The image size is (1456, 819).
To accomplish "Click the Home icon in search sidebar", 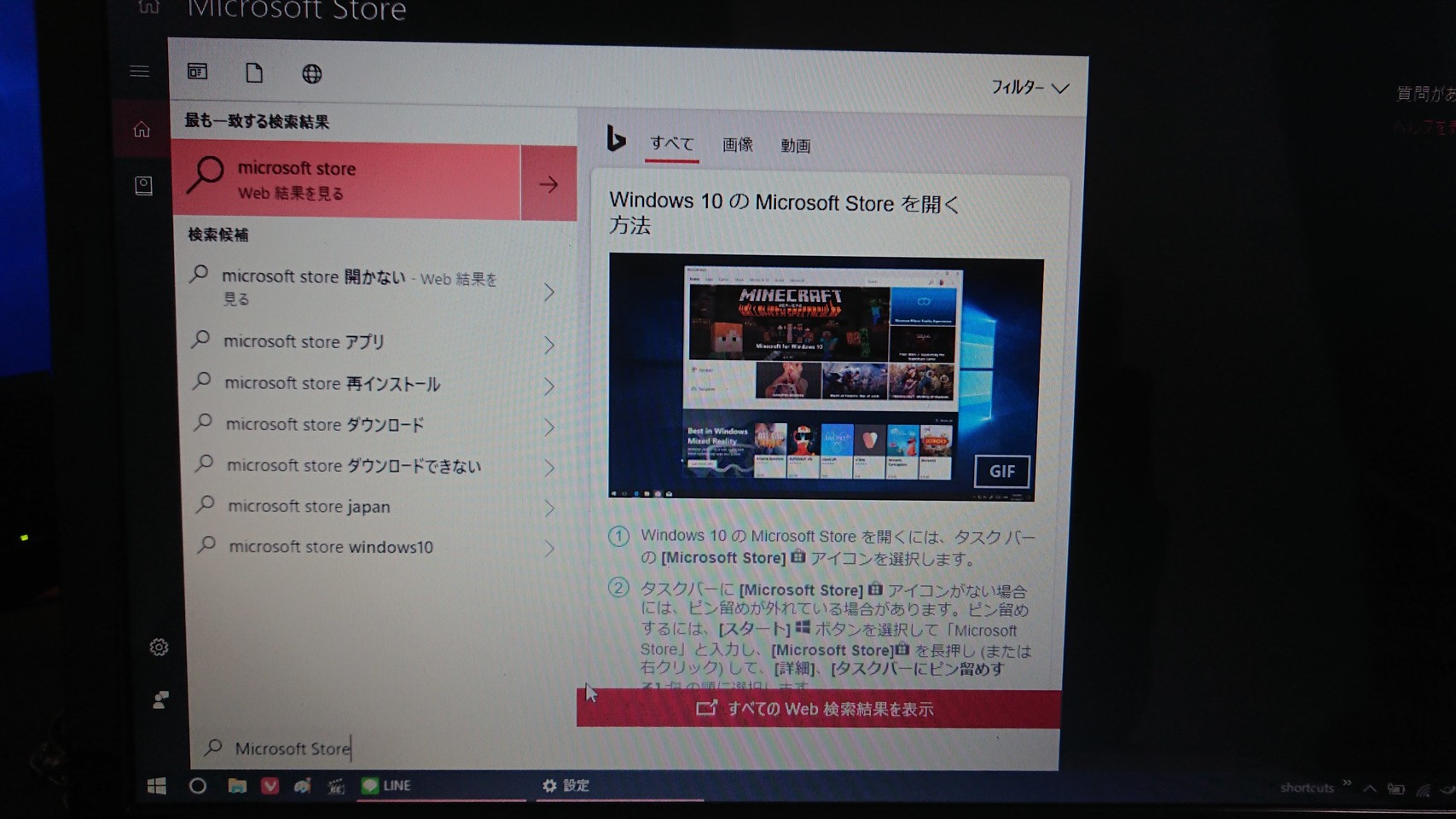I will tap(142, 130).
